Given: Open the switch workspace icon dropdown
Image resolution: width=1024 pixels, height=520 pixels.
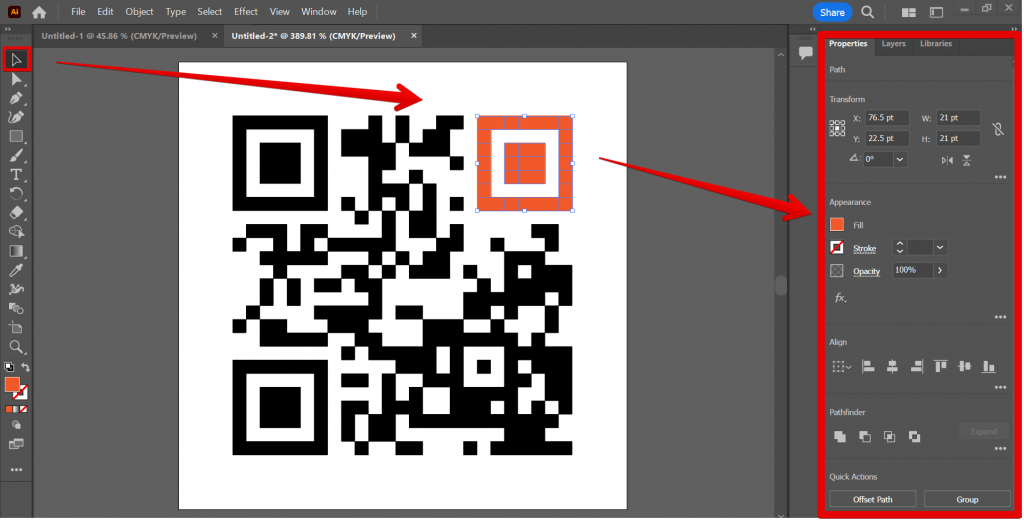Looking at the screenshot, I should [x=936, y=12].
